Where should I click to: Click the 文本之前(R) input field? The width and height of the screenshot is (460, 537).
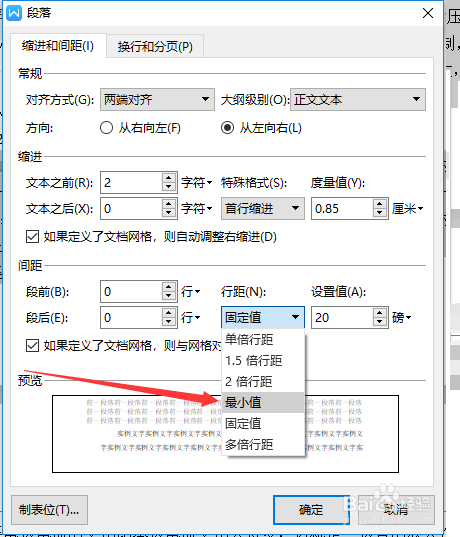click(x=131, y=183)
